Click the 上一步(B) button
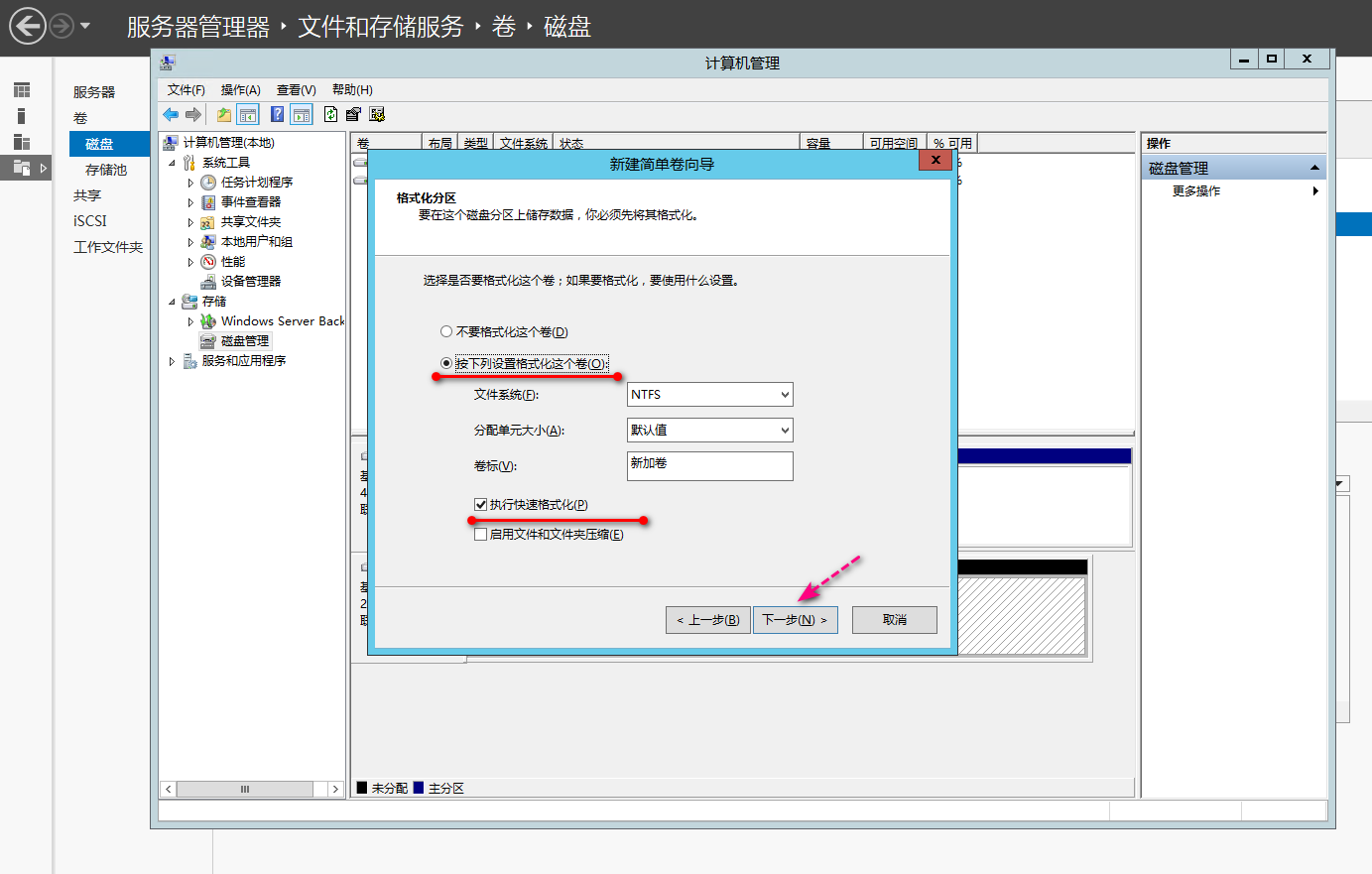 tap(708, 620)
